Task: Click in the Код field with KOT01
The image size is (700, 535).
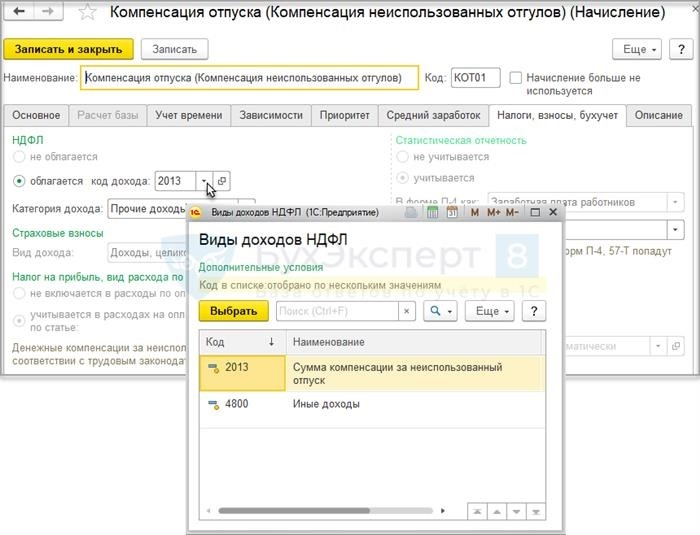Action: 475,78
